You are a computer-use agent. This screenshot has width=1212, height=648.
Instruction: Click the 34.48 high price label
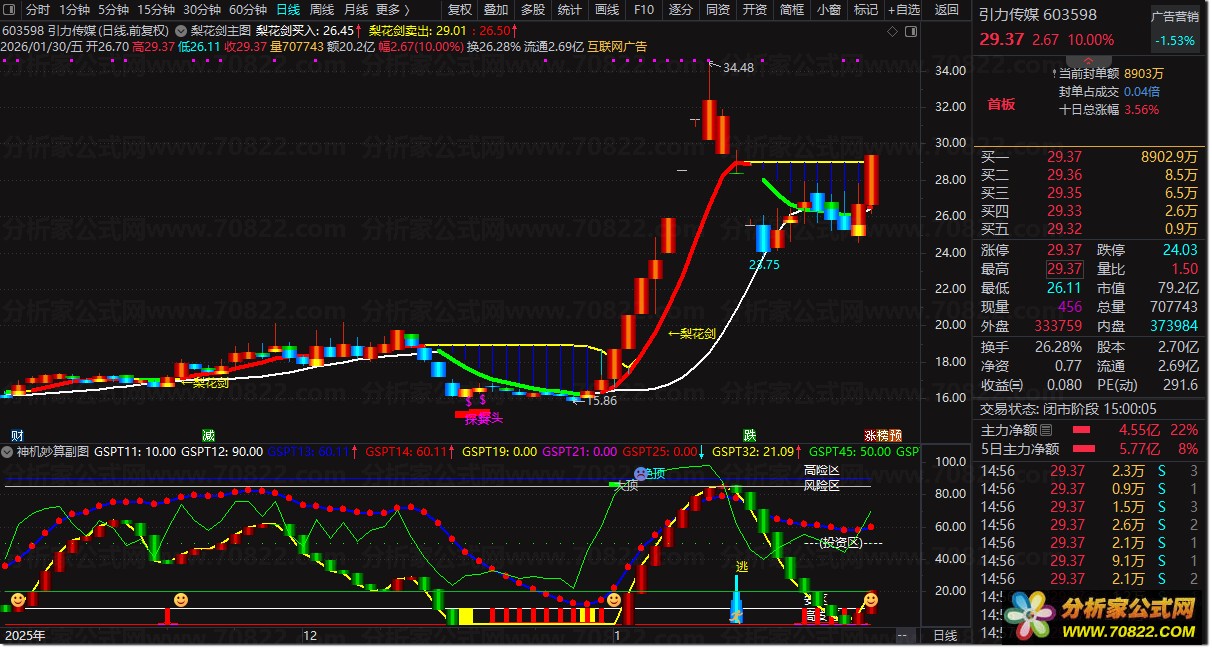[x=738, y=68]
